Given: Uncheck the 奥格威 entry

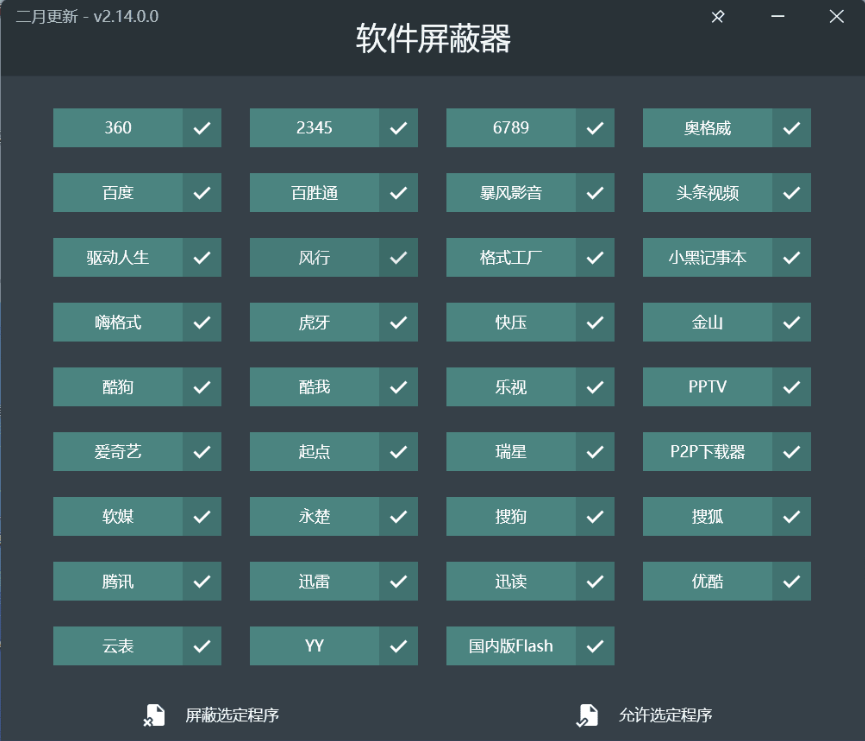Looking at the screenshot, I should pyautogui.click(x=791, y=127).
